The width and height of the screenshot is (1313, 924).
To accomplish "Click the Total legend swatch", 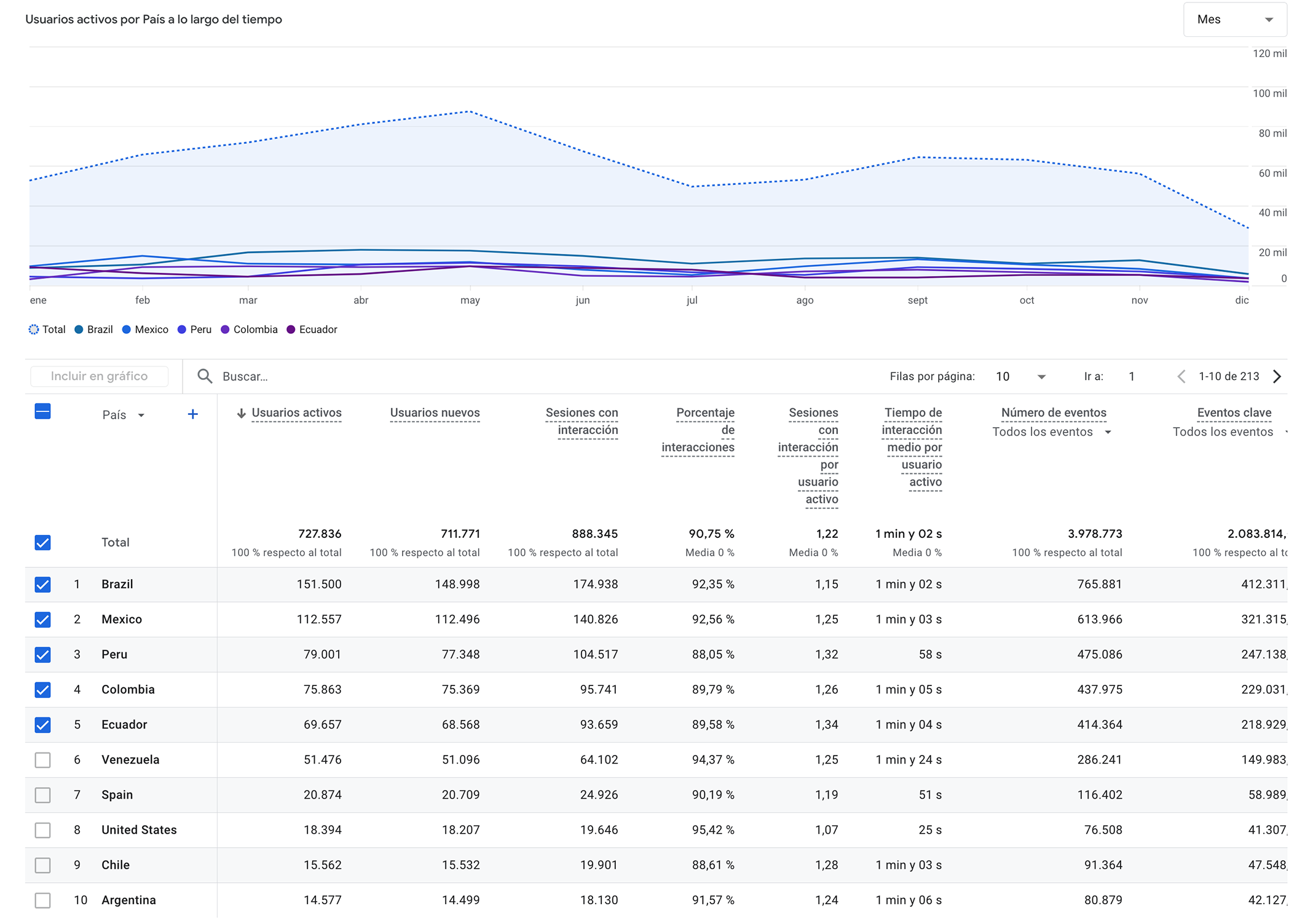I will tap(34, 330).
